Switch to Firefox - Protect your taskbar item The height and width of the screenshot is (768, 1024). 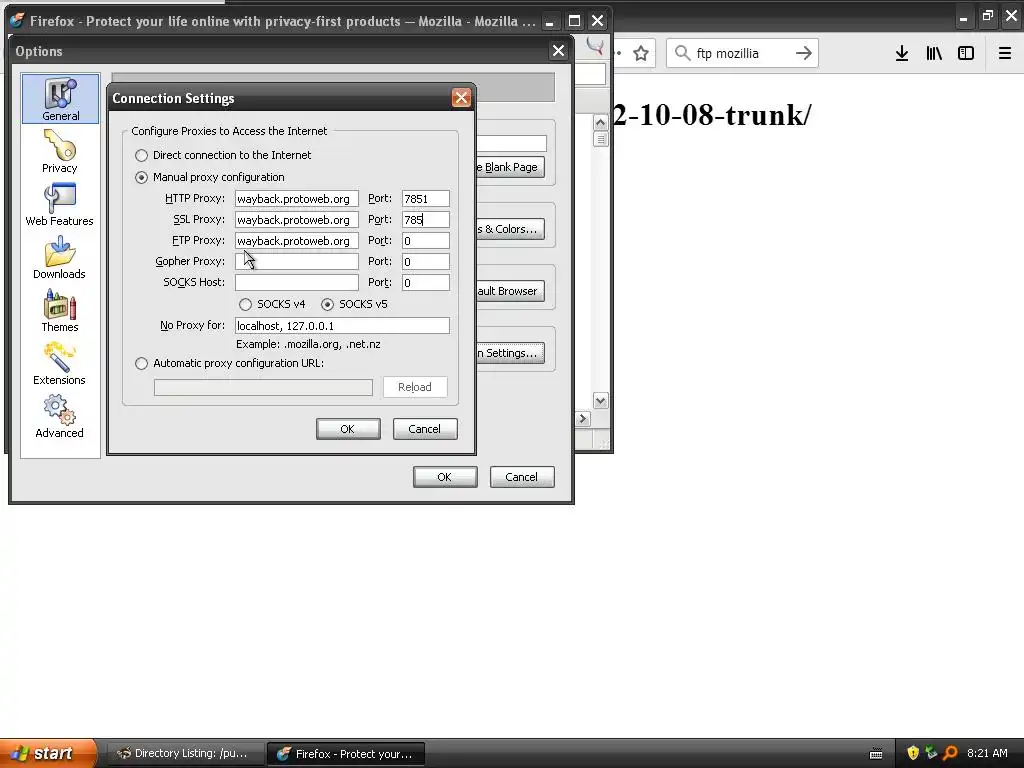click(x=346, y=754)
